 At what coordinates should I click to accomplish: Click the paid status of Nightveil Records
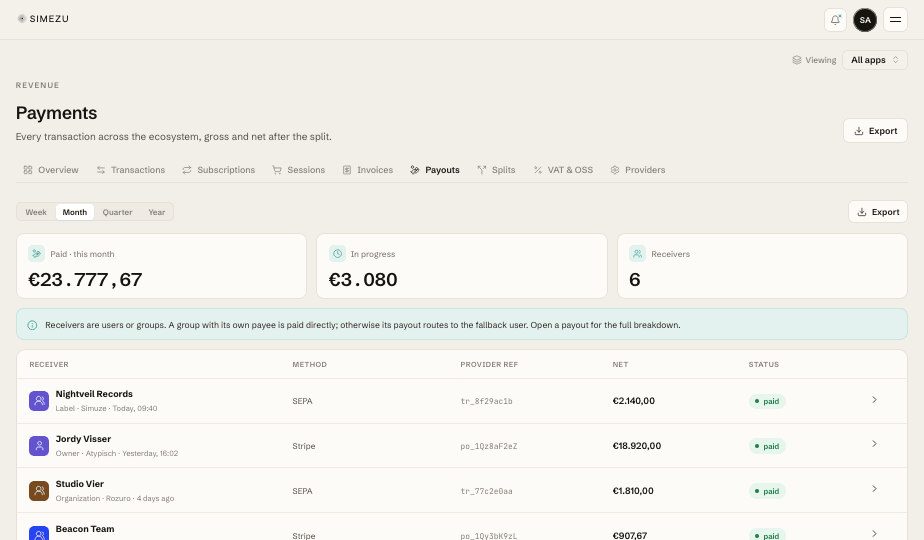[767, 401]
